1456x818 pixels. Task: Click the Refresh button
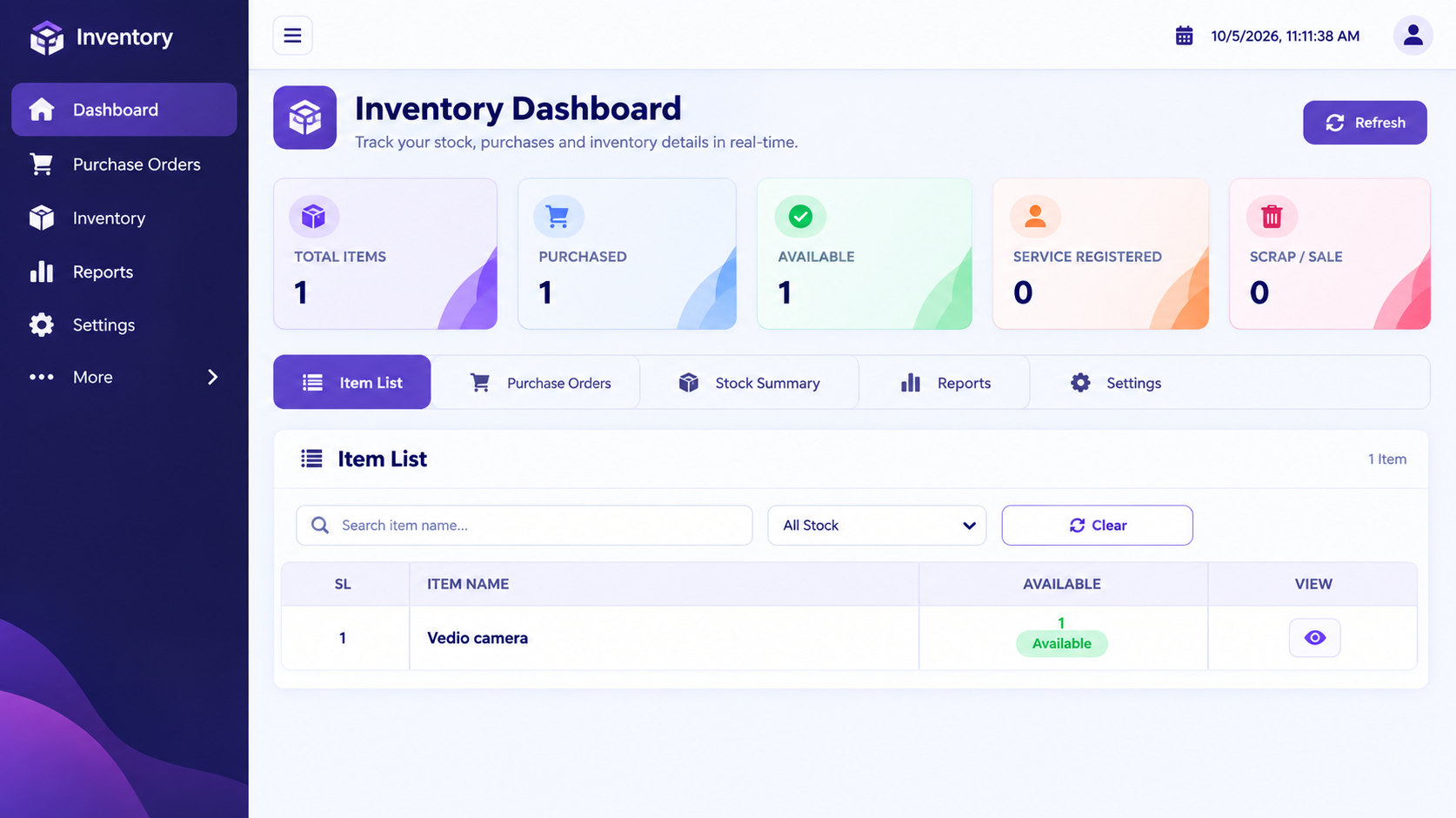1365,123
